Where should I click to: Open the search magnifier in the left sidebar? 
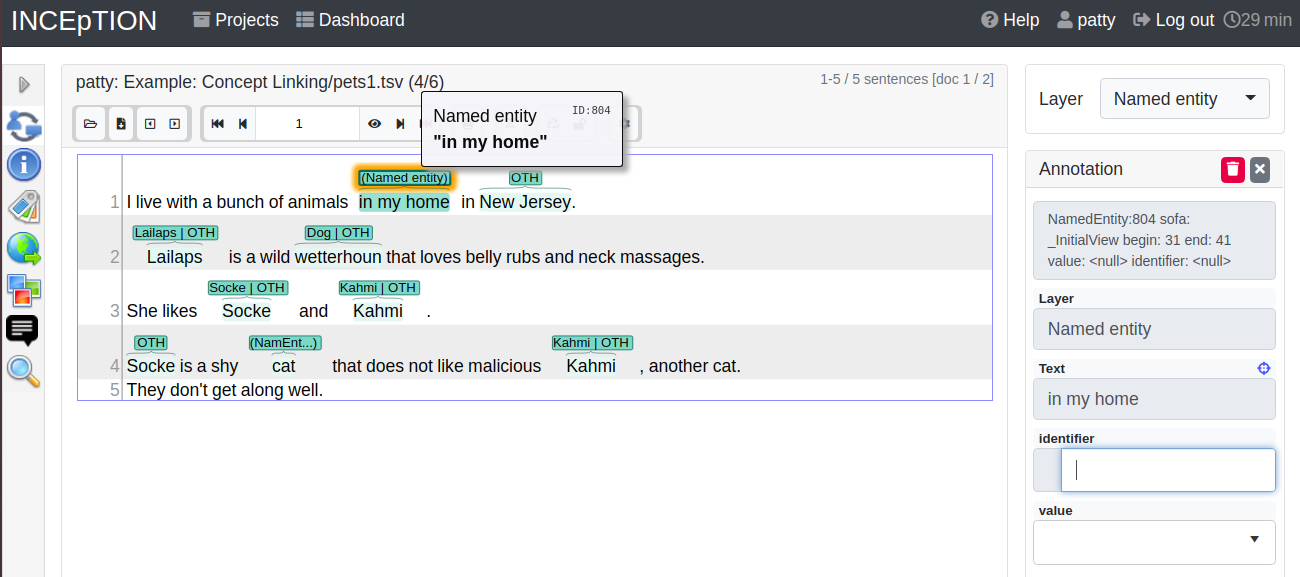pos(23,371)
